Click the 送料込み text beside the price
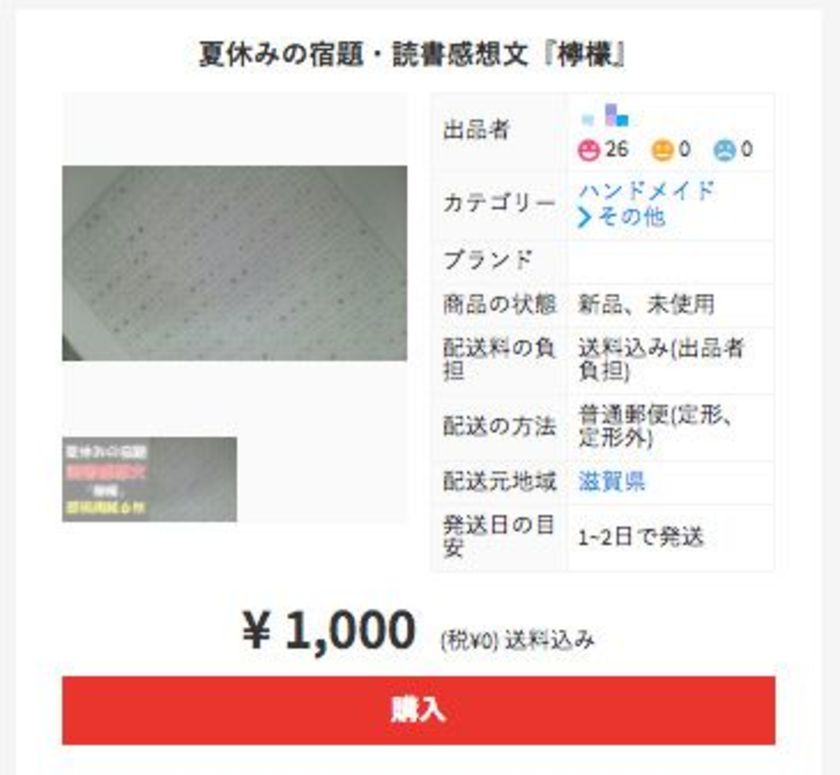 [550, 640]
